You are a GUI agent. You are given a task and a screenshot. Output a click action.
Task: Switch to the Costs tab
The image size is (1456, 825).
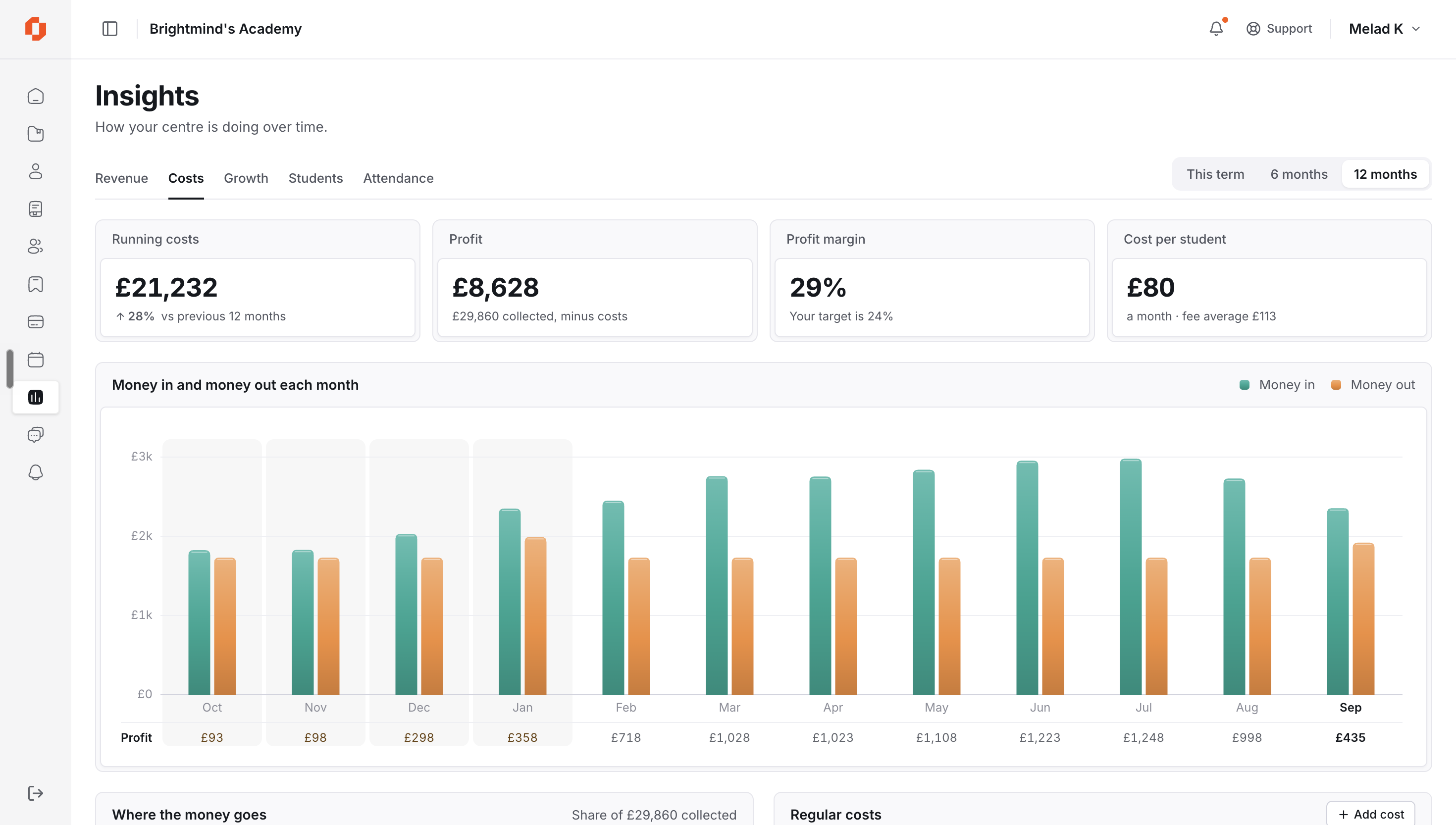pos(186,178)
